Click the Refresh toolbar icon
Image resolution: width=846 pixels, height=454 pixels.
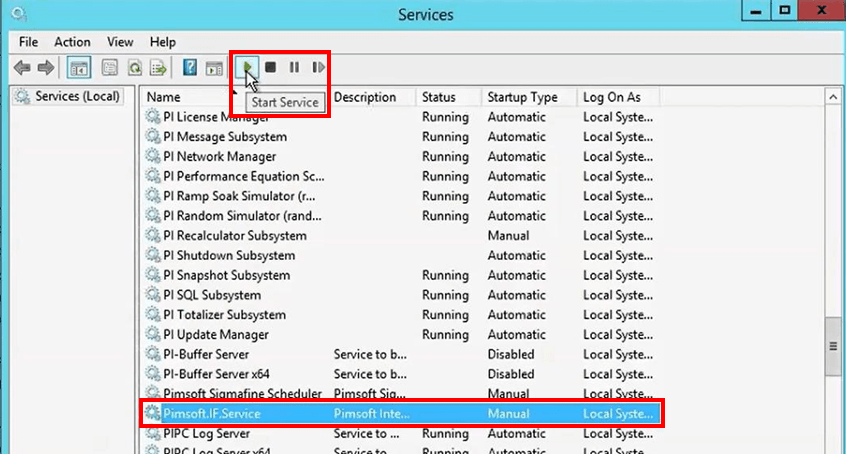click(x=134, y=68)
